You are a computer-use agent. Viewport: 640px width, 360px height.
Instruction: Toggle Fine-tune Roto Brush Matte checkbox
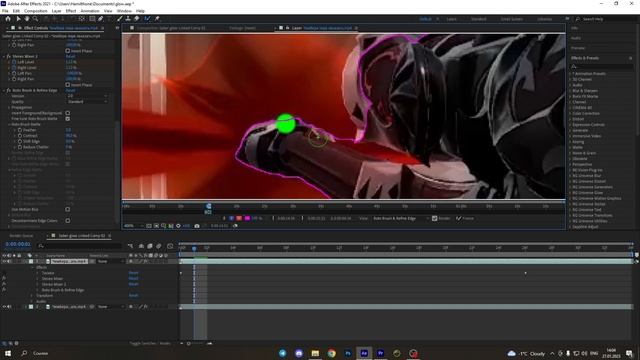tap(68, 119)
